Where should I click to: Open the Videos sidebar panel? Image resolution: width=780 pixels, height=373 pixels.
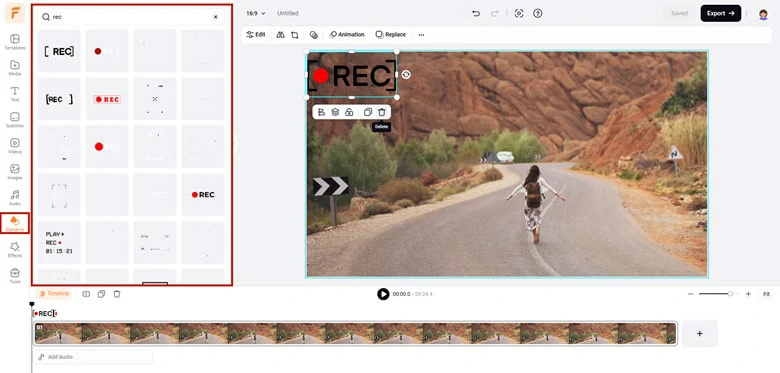point(15,145)
